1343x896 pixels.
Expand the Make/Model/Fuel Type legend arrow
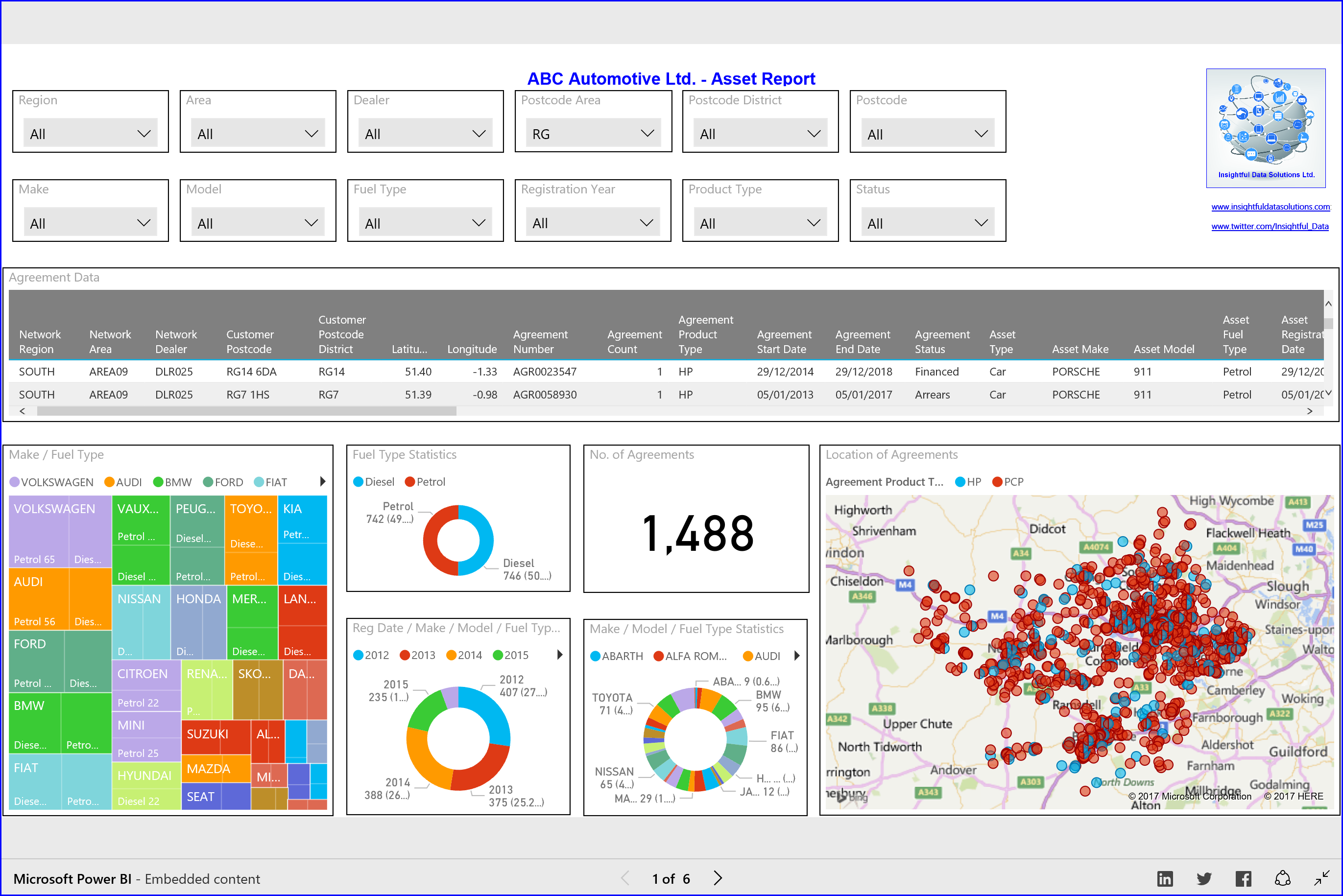(797, 656)
